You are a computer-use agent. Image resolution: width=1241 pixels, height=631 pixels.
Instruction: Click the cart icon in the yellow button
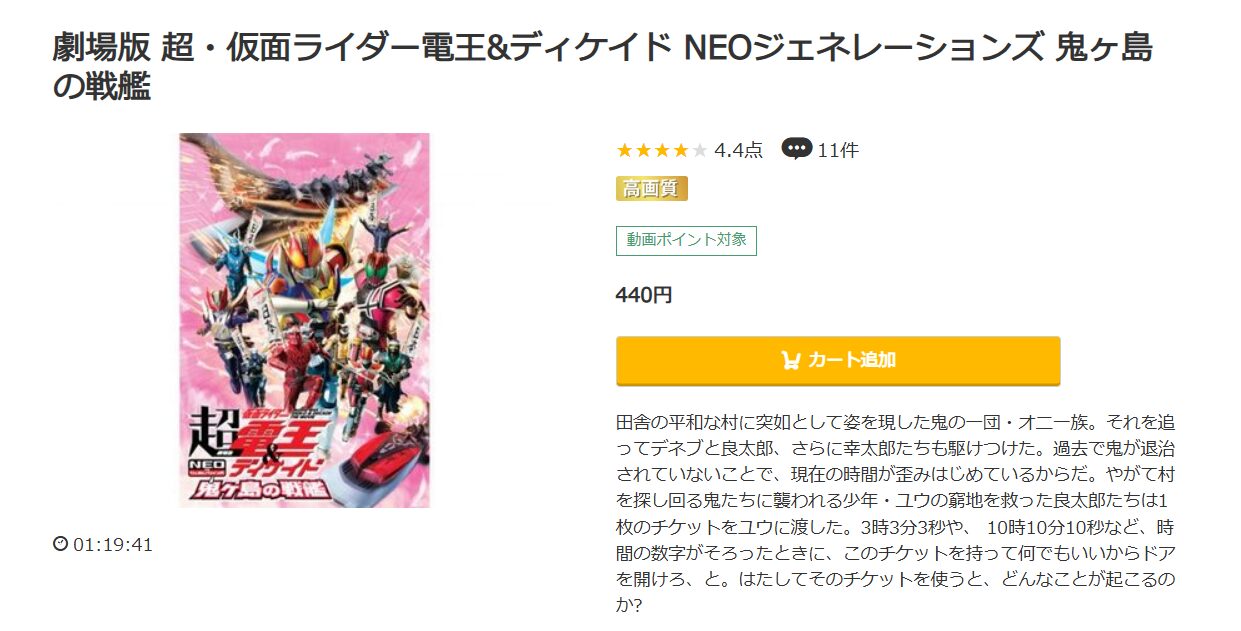790,360
